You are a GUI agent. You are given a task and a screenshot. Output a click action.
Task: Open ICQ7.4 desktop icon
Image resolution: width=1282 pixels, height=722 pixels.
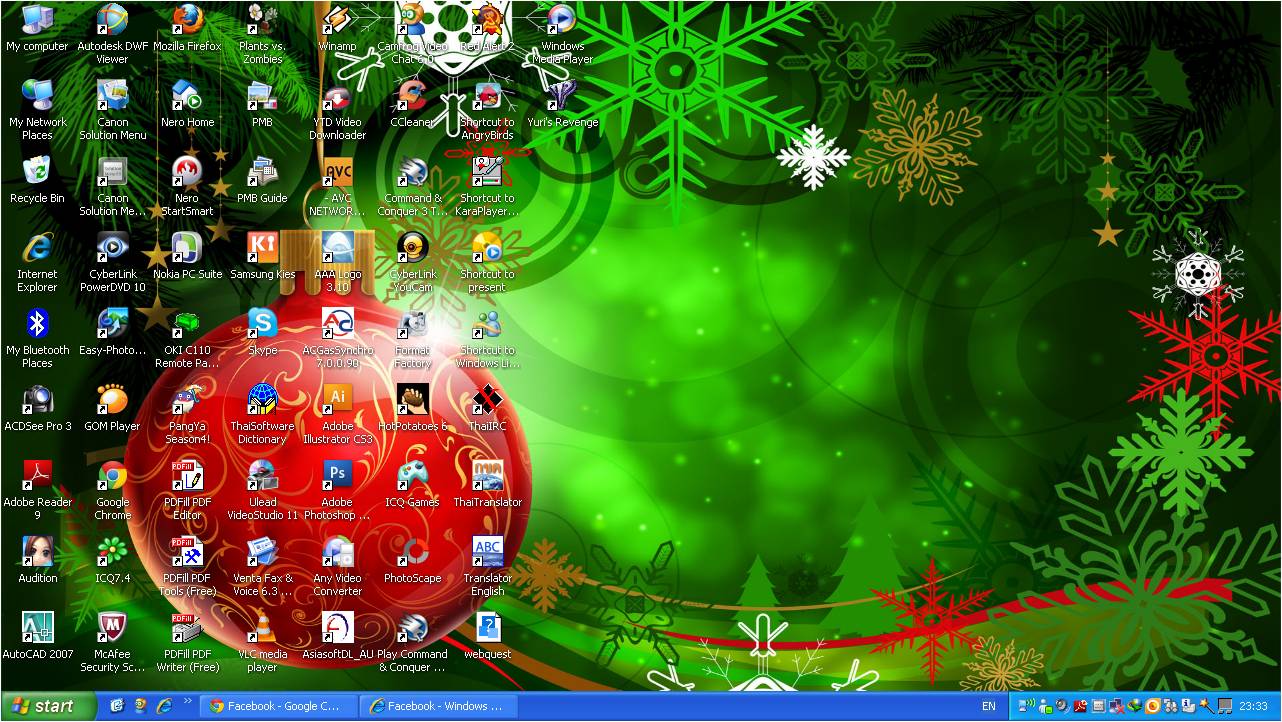(112, 560)
